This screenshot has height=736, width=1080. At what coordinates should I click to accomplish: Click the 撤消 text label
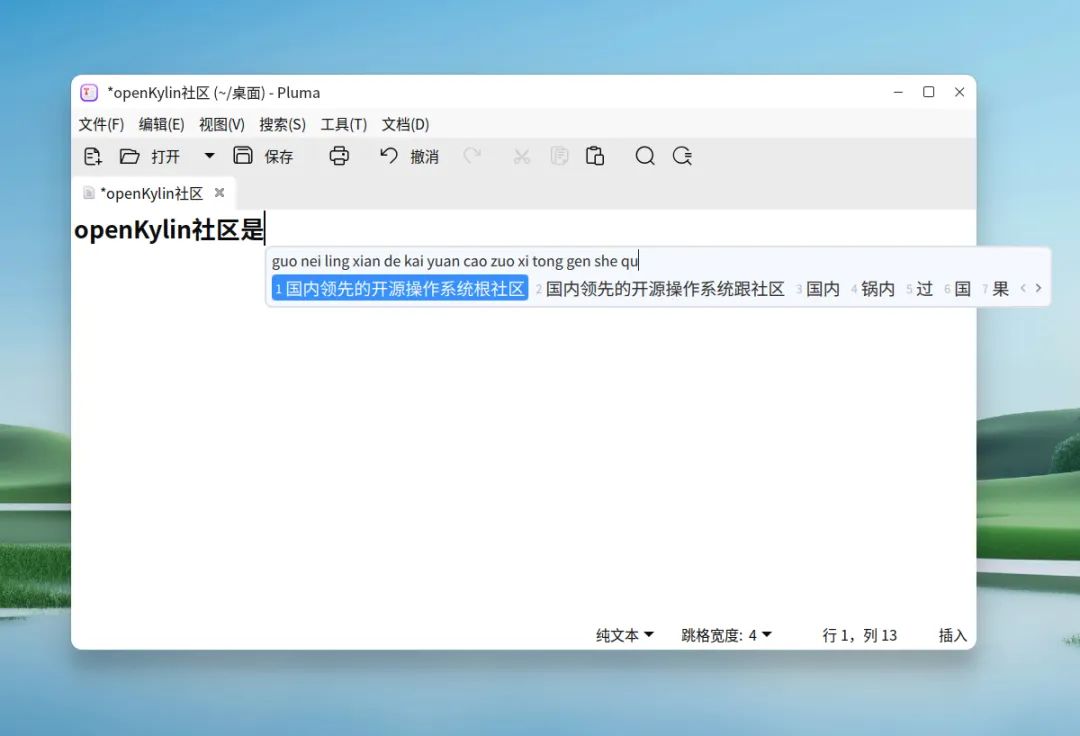424,157
